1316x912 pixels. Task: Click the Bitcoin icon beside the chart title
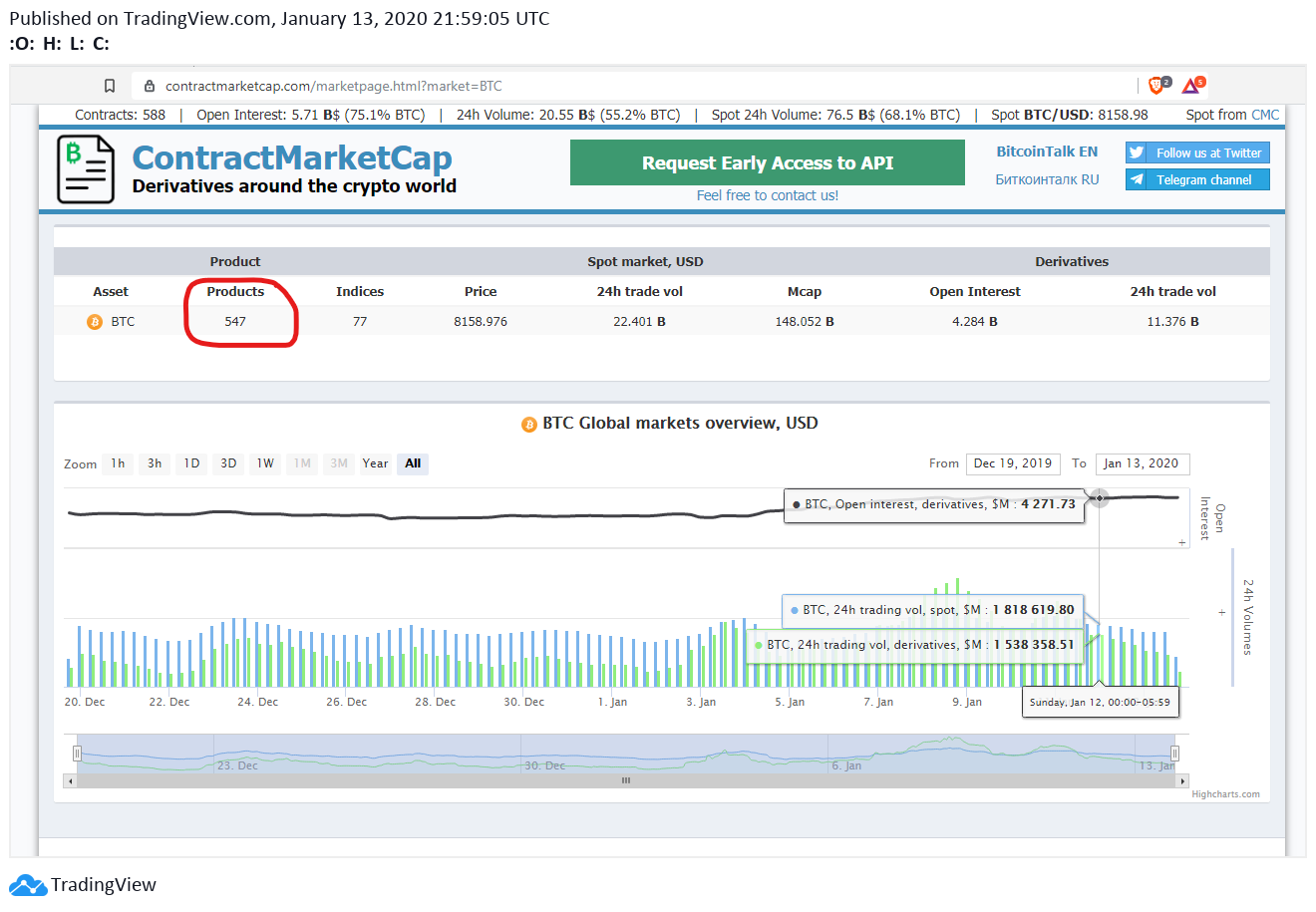(529, 425)
